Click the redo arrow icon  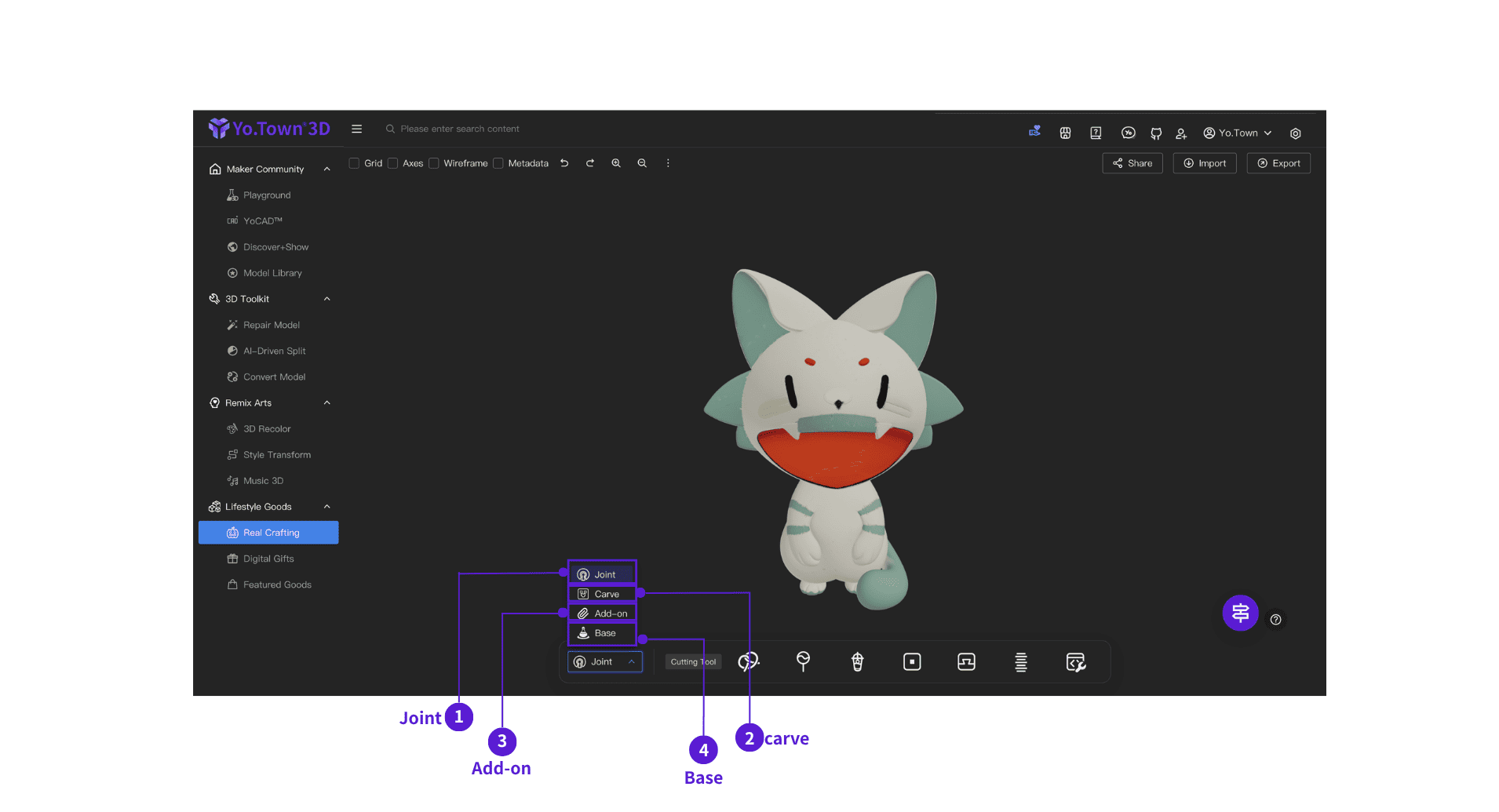point(590,163)
